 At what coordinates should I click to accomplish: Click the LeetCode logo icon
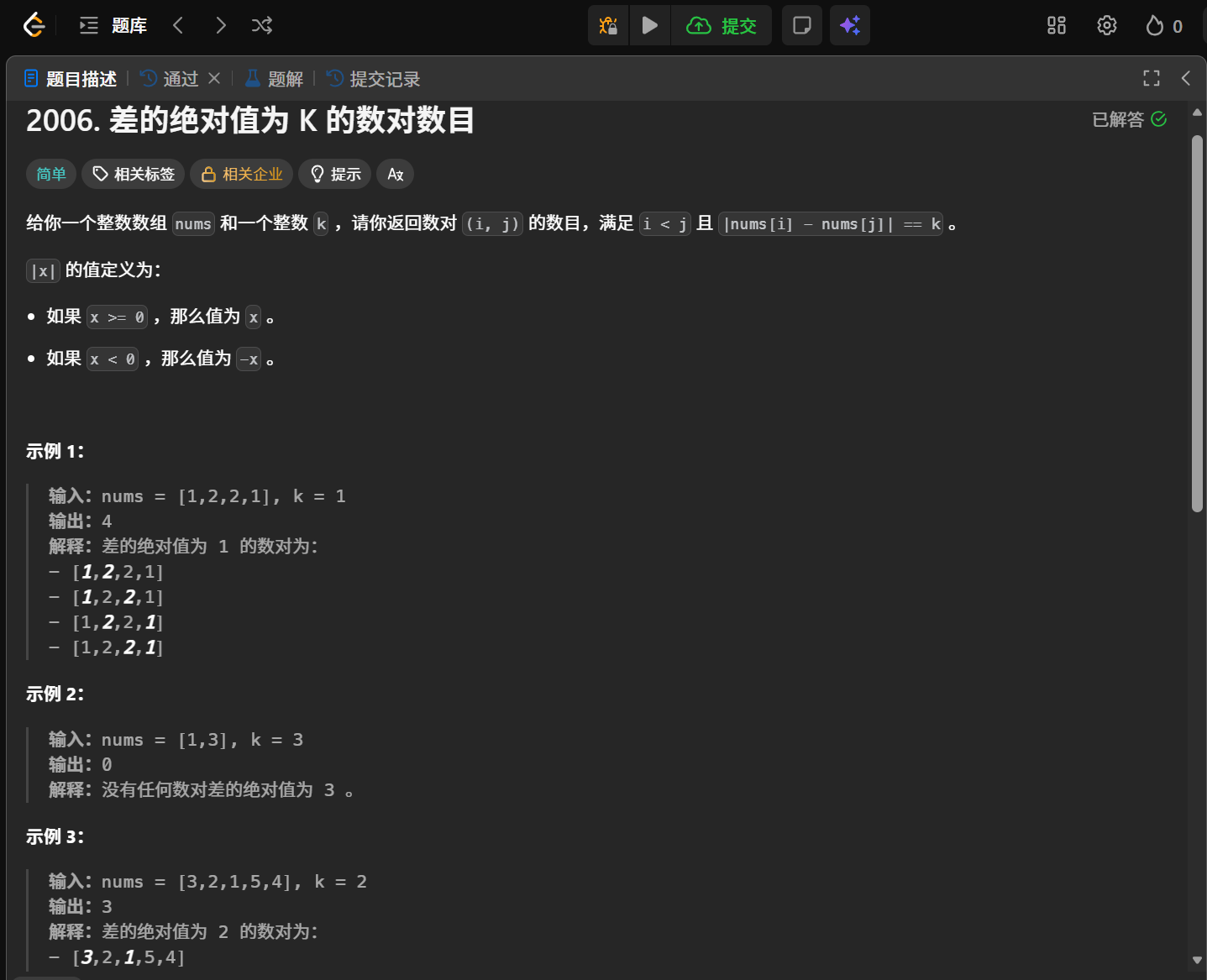[33, 25]
